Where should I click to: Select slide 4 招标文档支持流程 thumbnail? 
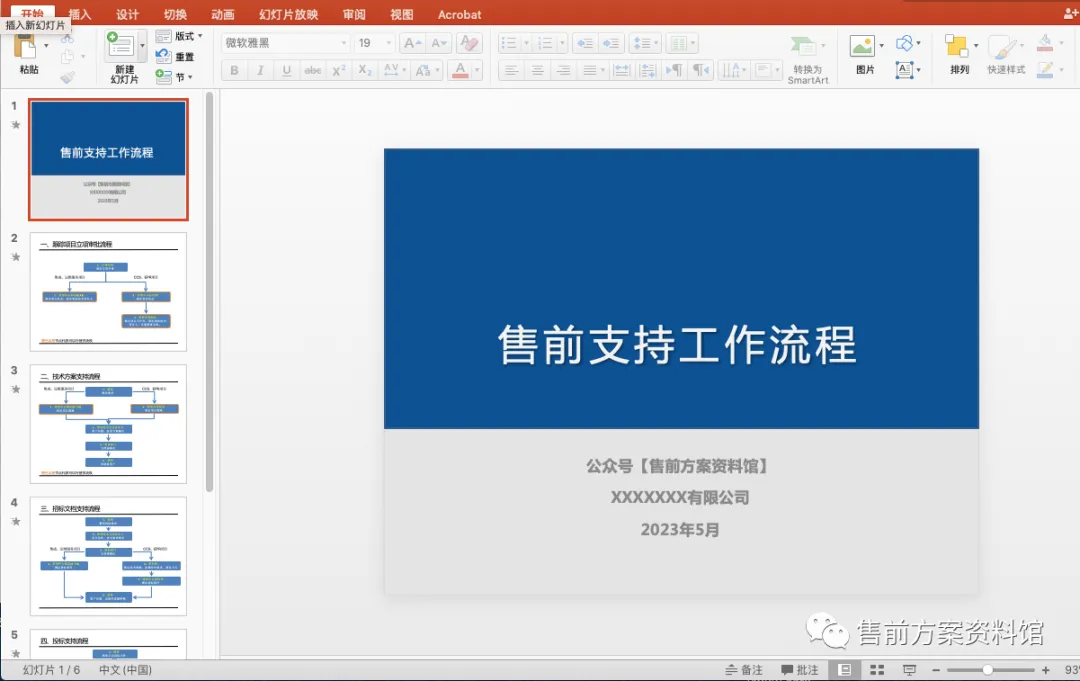[108, 556]
